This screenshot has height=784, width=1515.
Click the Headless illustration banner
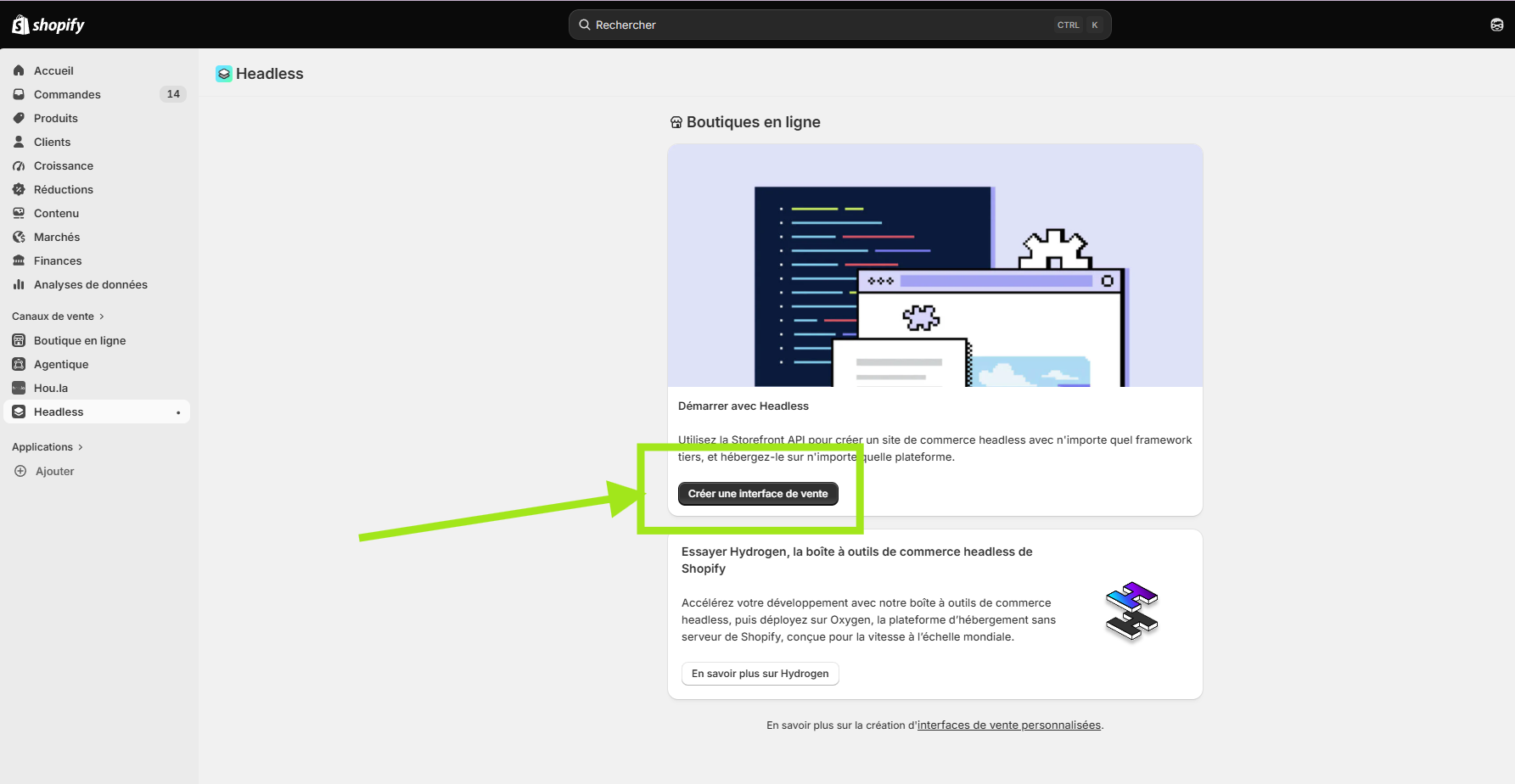(935, 266)
